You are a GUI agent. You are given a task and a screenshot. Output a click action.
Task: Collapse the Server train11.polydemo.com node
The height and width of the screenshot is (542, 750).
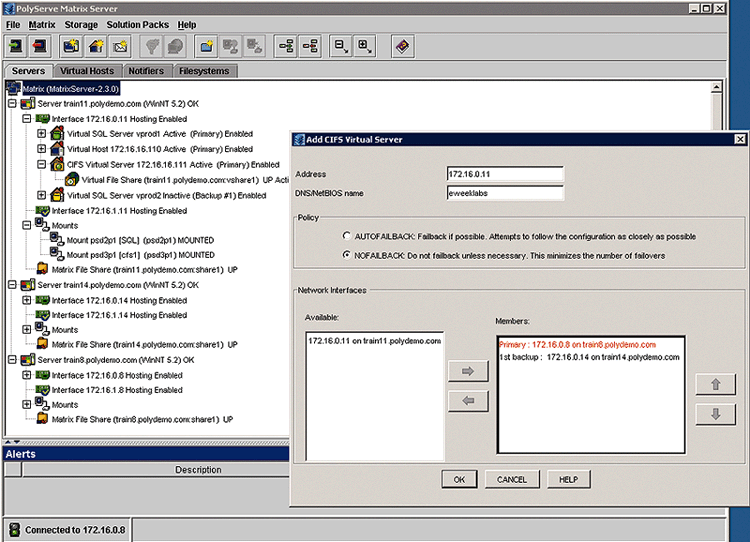[x=12, y=103]
